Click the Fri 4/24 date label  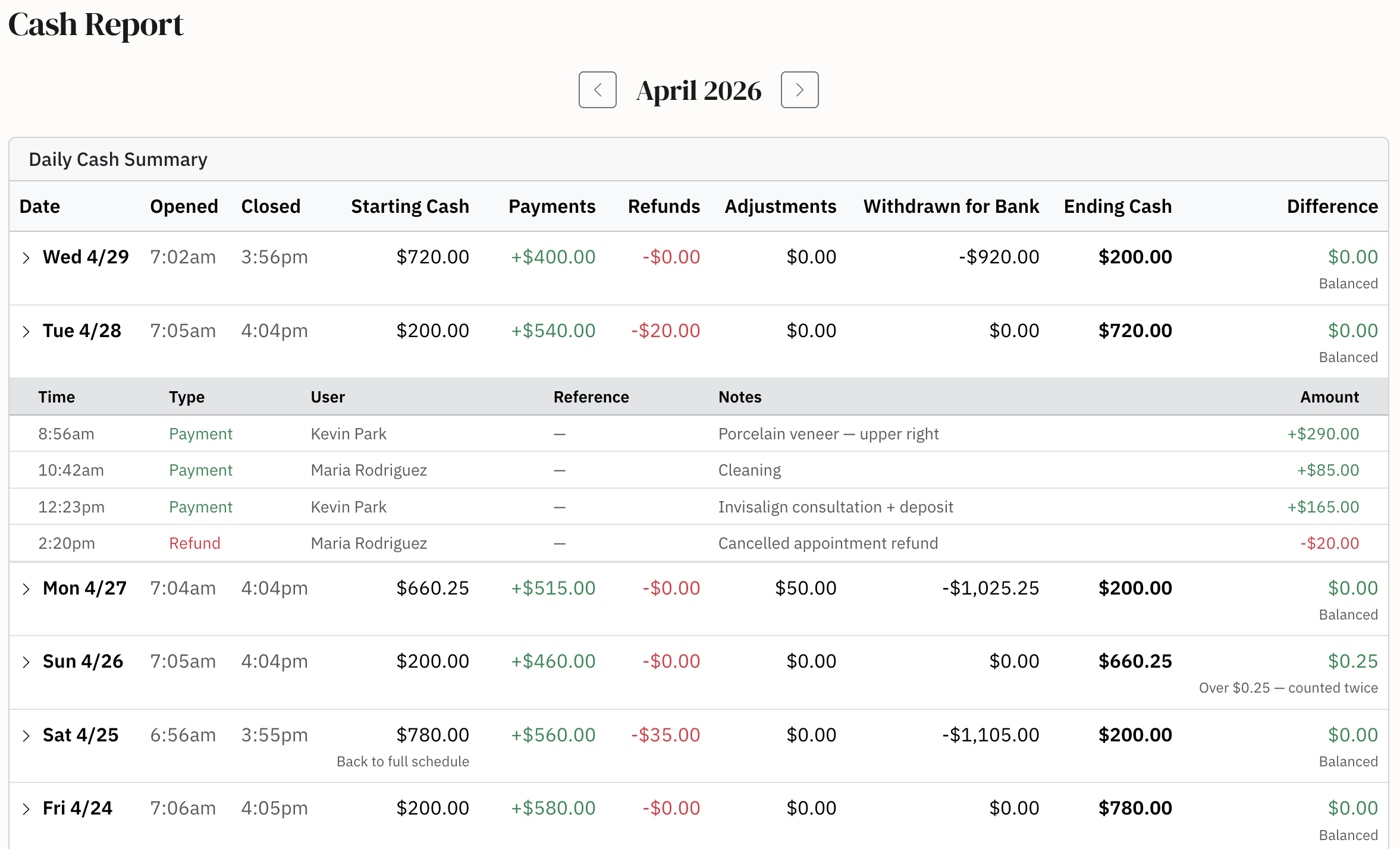point(77,808)
